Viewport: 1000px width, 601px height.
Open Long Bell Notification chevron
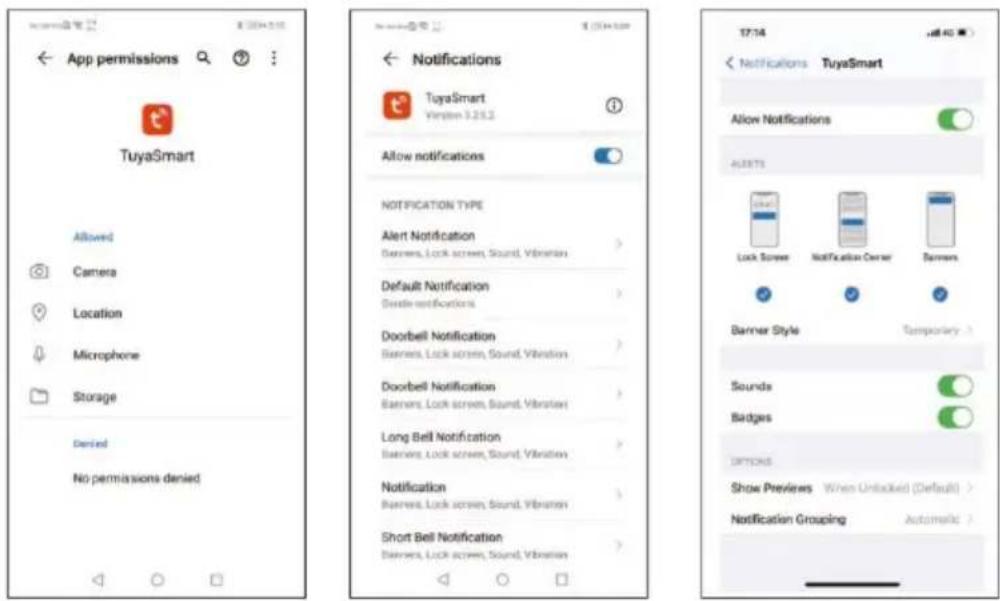[x=618, y=444]
